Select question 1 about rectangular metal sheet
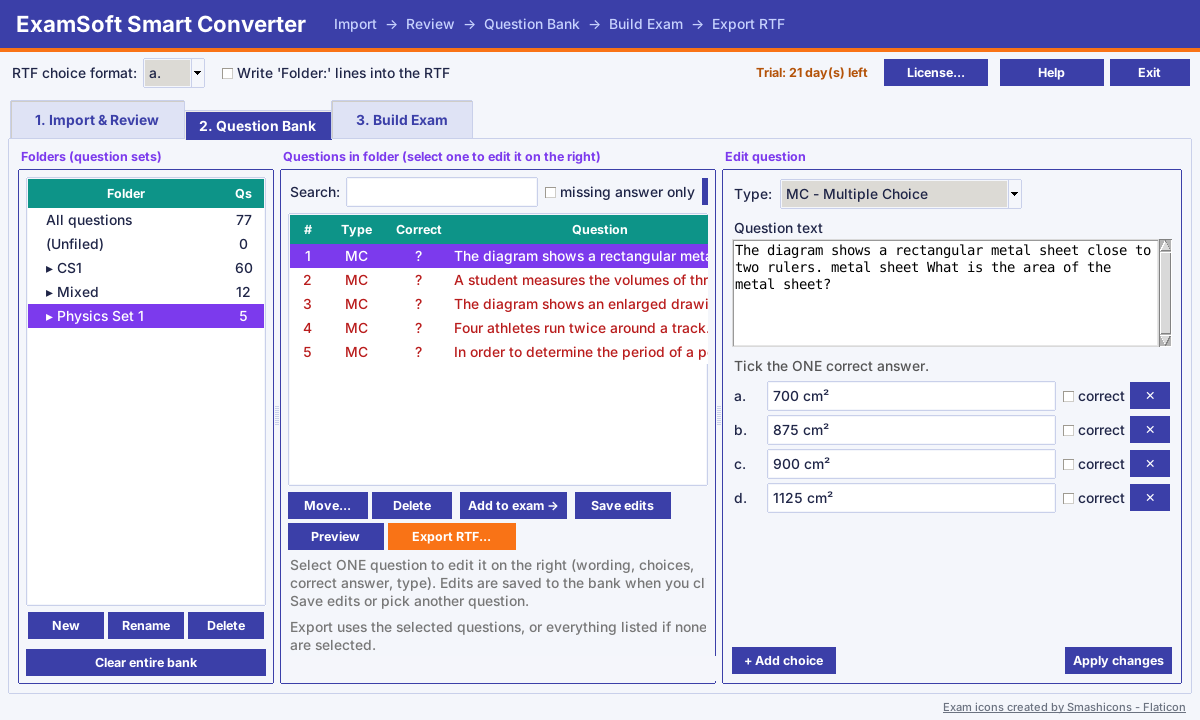1200x720 pixels. pyautogui.click(x=498, y=256)
